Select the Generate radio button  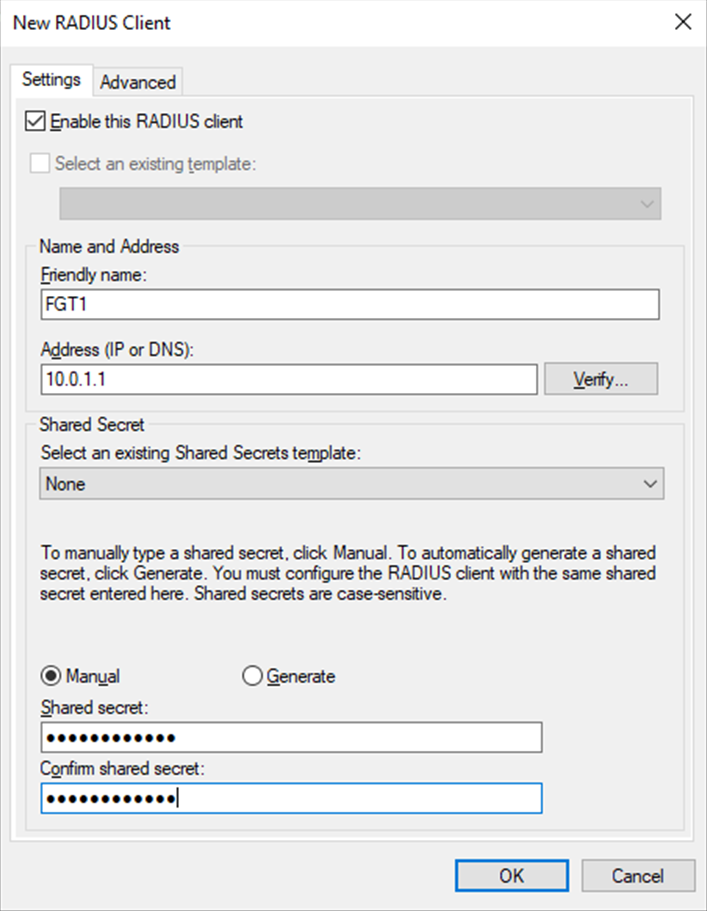pyautogui.click(x=252, y=676)
